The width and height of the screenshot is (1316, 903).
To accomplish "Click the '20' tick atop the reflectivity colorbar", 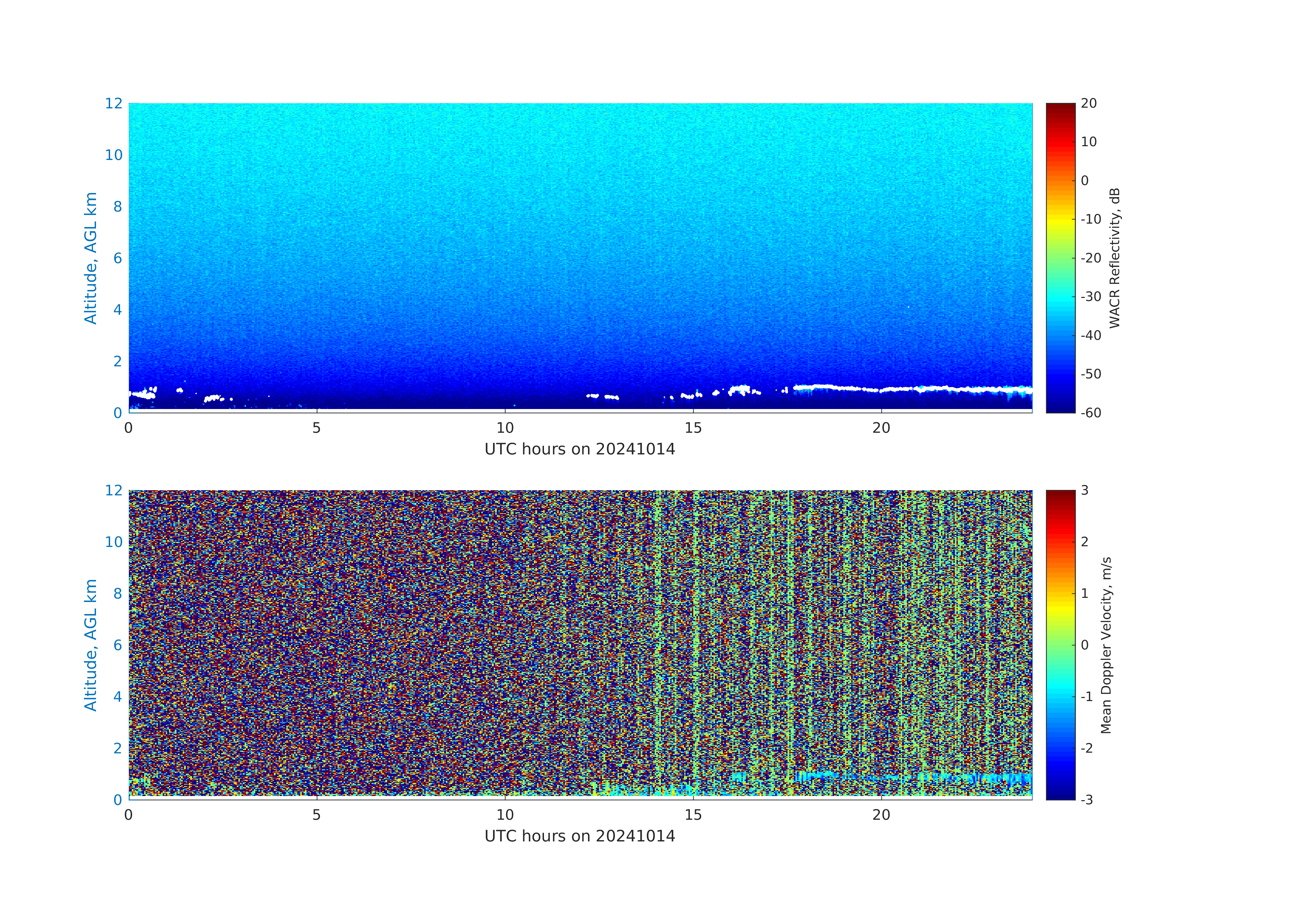I will [1088, 104].
